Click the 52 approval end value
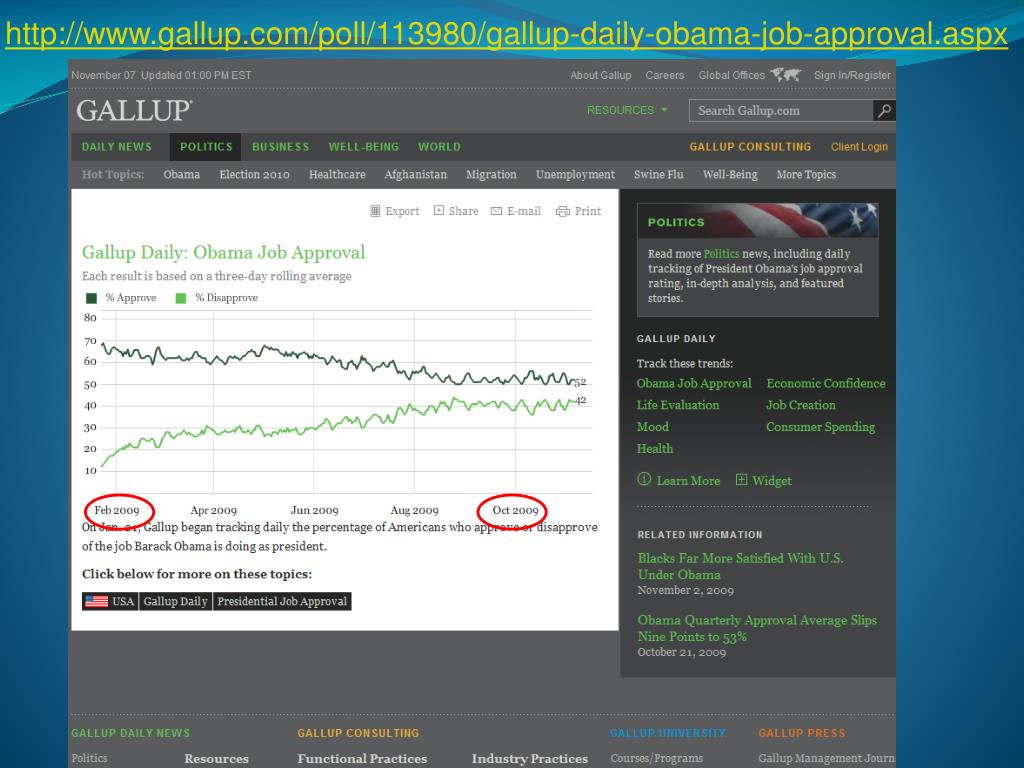This screenshot has width=1024, height=768. [581, 382]
